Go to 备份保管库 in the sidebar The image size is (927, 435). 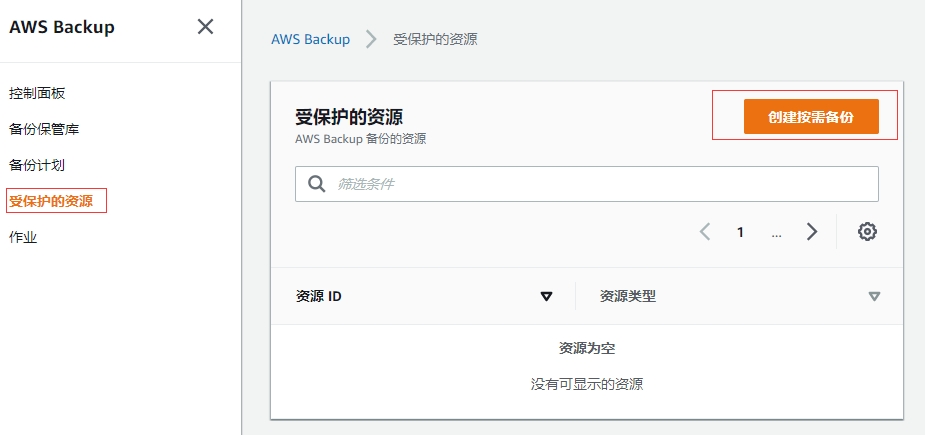coord(44,129)
